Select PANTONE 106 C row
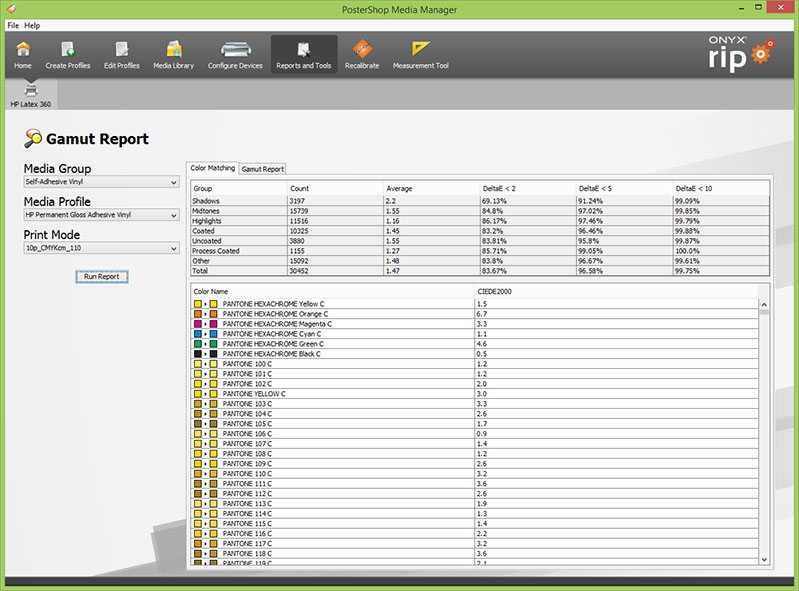This screenshot has height=591, width=799. pos(475,434)
